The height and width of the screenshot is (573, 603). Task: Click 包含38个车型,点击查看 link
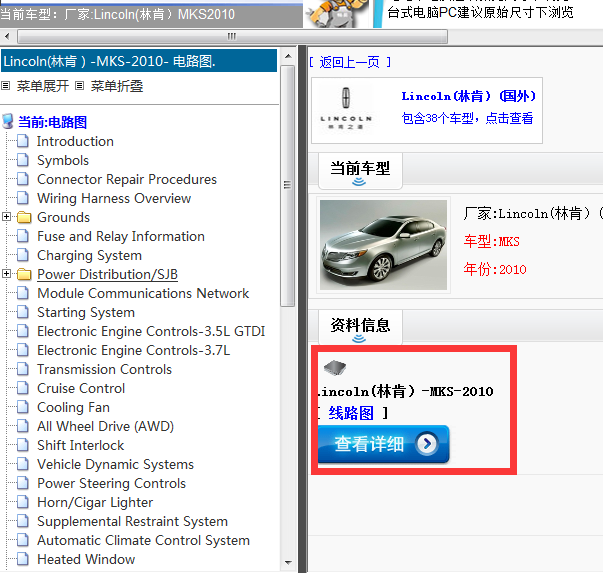point(467,118)
